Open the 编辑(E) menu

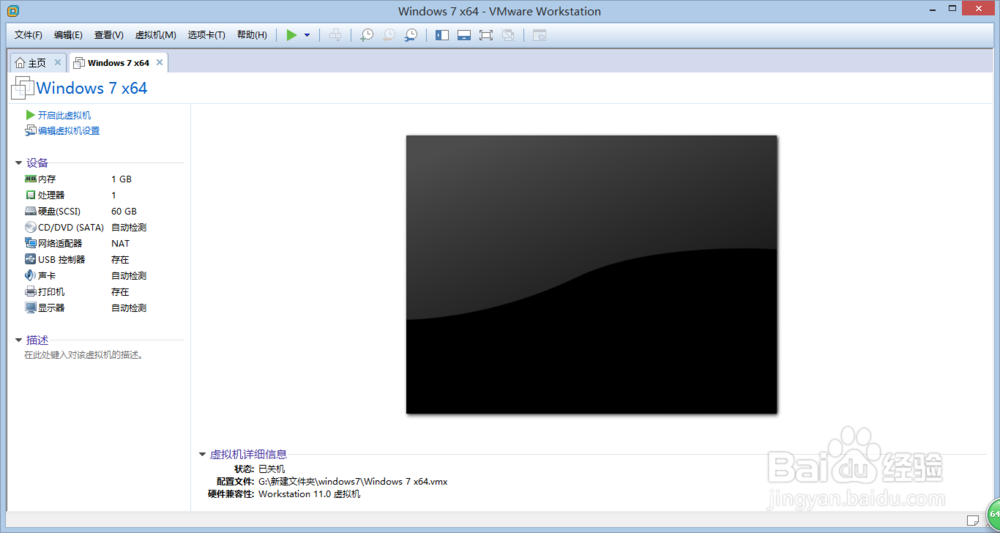[68, 35]
